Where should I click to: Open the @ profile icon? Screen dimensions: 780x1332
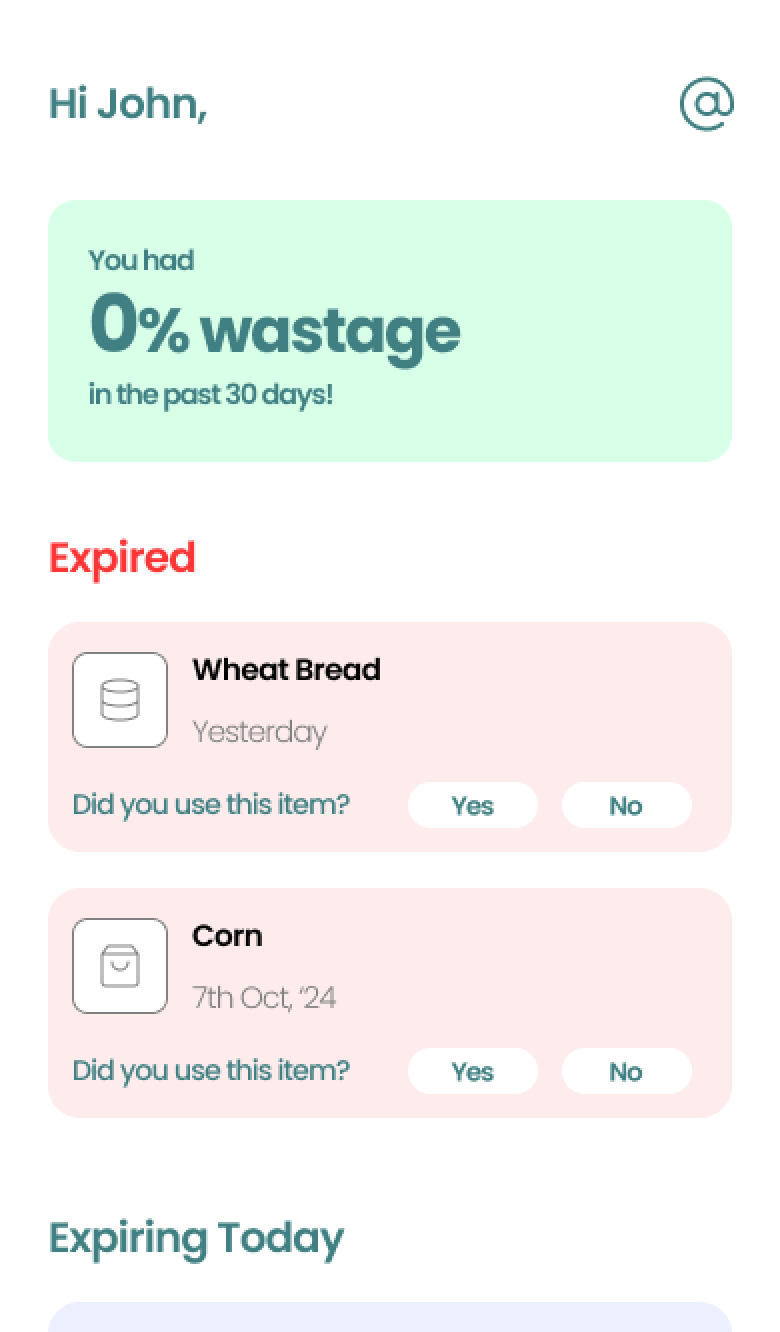pos(707,104)
